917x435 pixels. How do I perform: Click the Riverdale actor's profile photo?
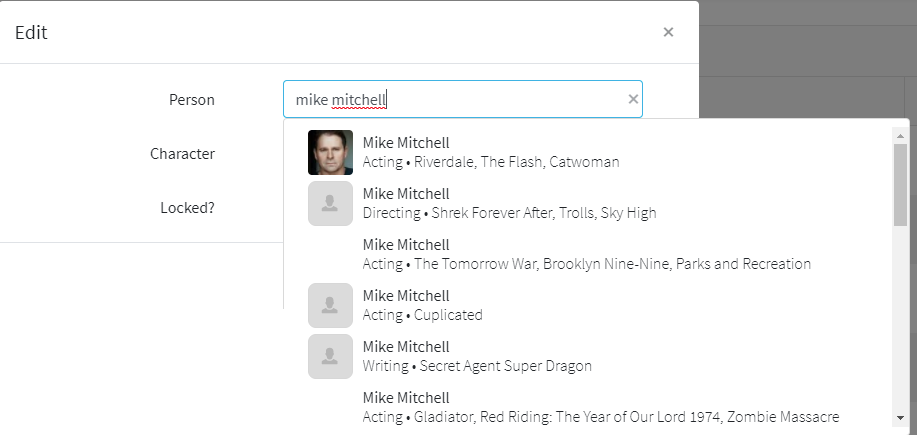click(330, 152)
